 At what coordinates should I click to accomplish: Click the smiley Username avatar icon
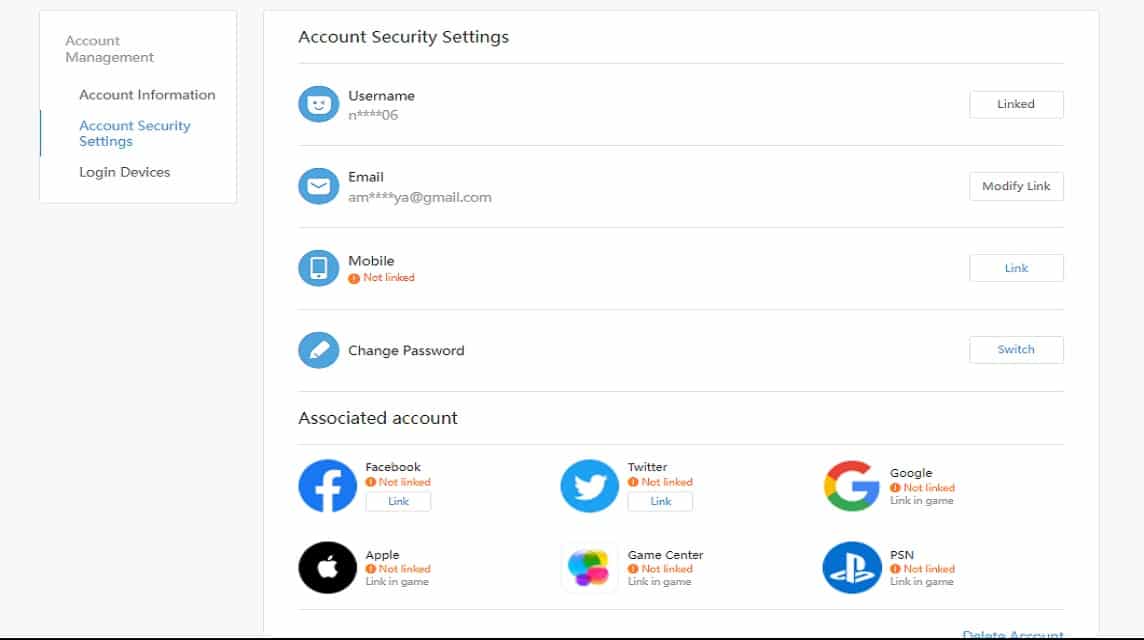[317, 103]
